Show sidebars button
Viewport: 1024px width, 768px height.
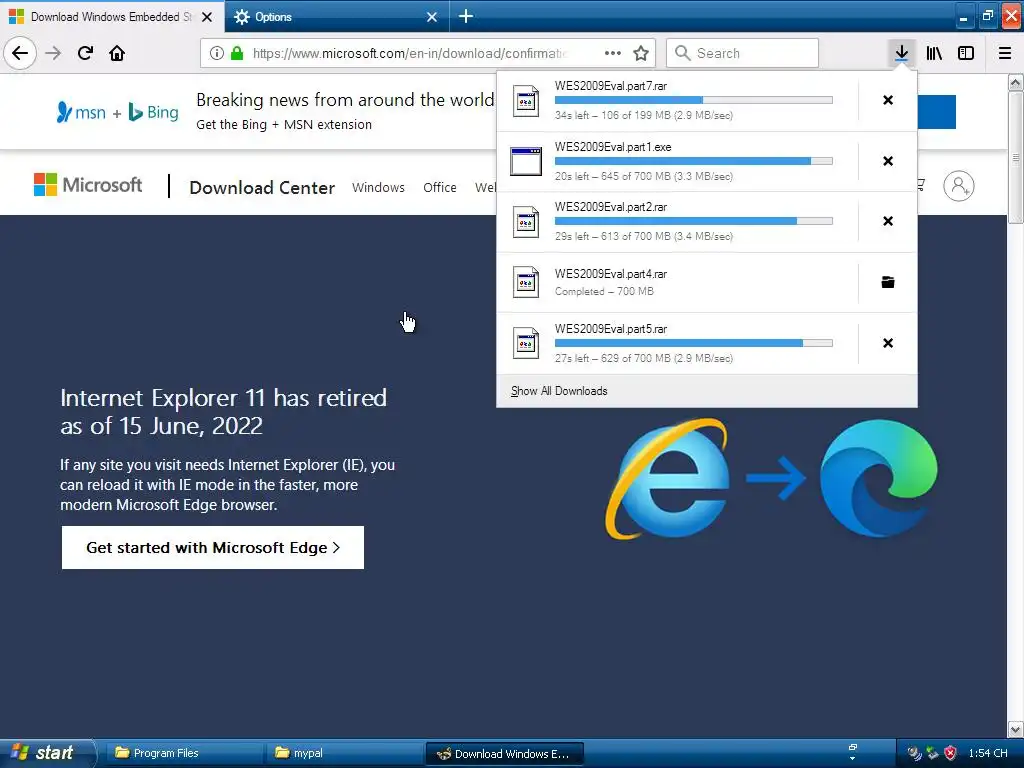[966, 53]
